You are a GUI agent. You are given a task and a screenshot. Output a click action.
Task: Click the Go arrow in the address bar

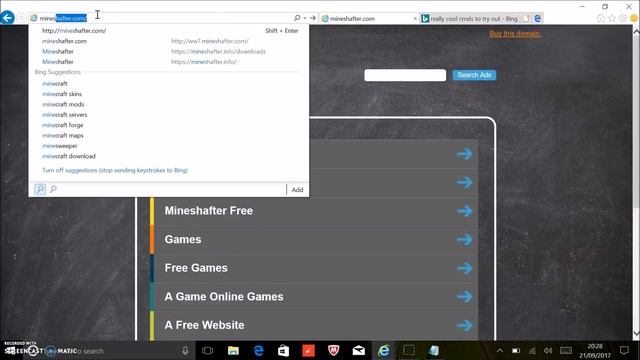coord(312,18)
